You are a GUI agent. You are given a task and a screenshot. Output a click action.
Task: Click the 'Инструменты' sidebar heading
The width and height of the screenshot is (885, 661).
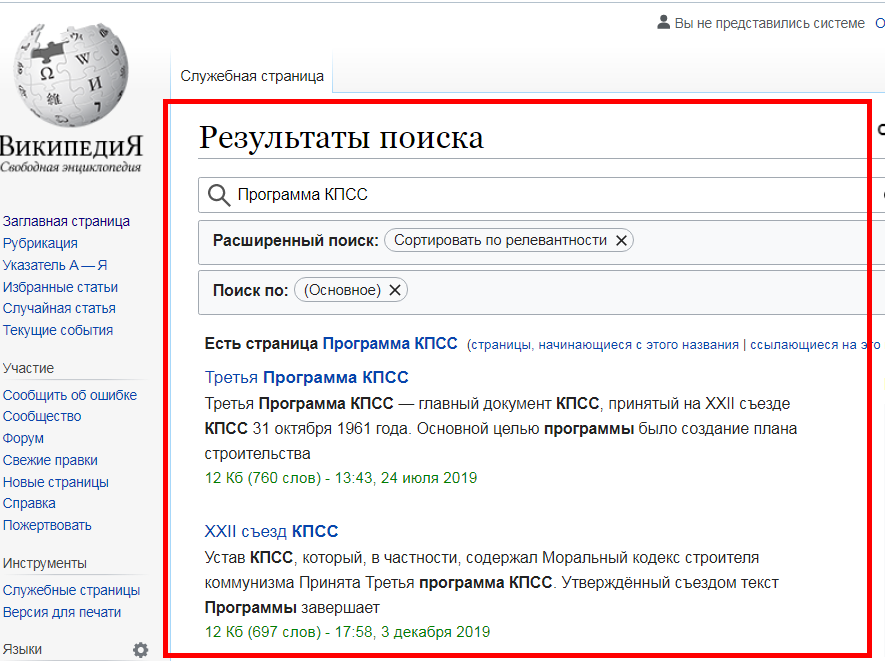pyautogui.click(x=45, y=563)
